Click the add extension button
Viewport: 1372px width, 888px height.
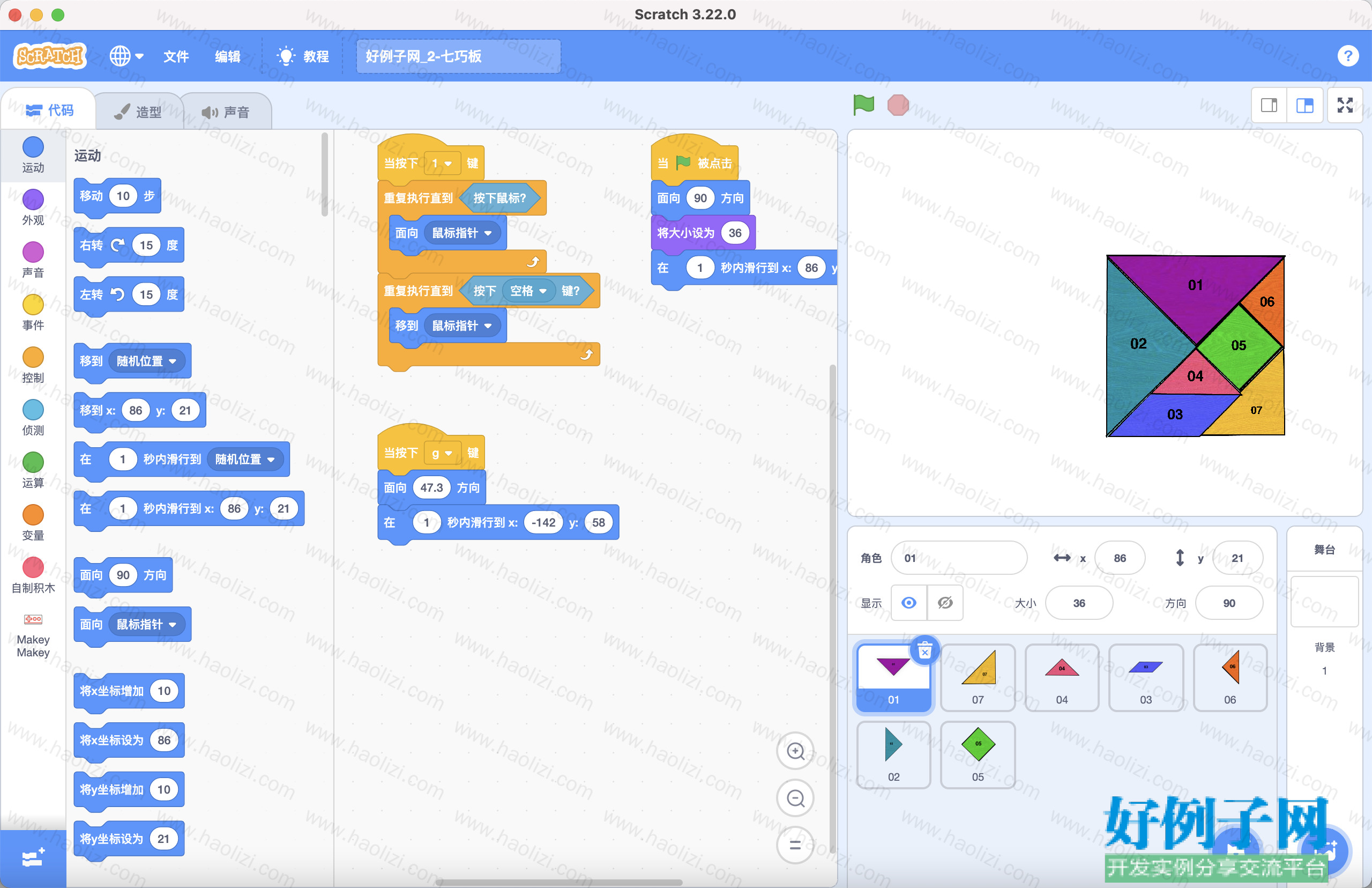click(x=33, y=858)
